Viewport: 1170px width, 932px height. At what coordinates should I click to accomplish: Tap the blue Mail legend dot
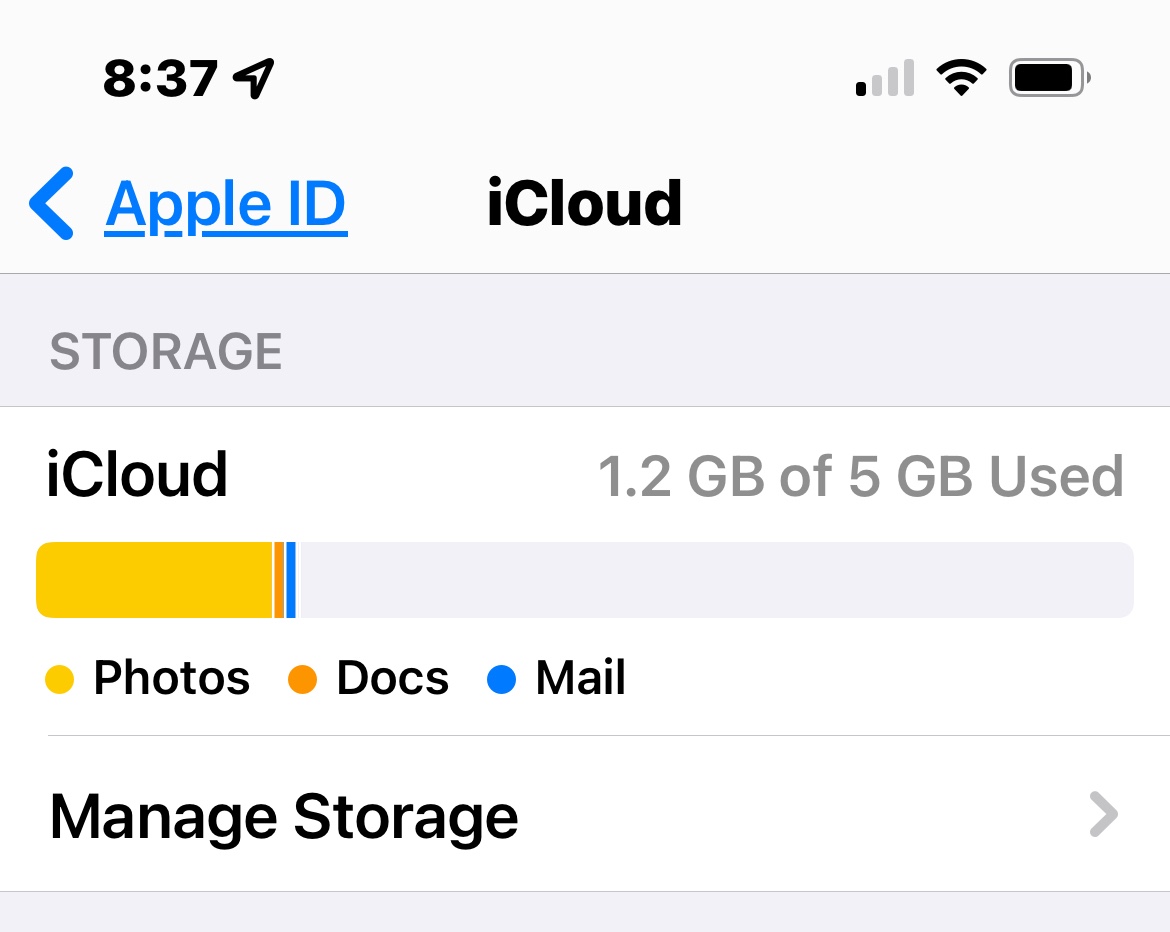pyautogui.click(x=501, y=680)
